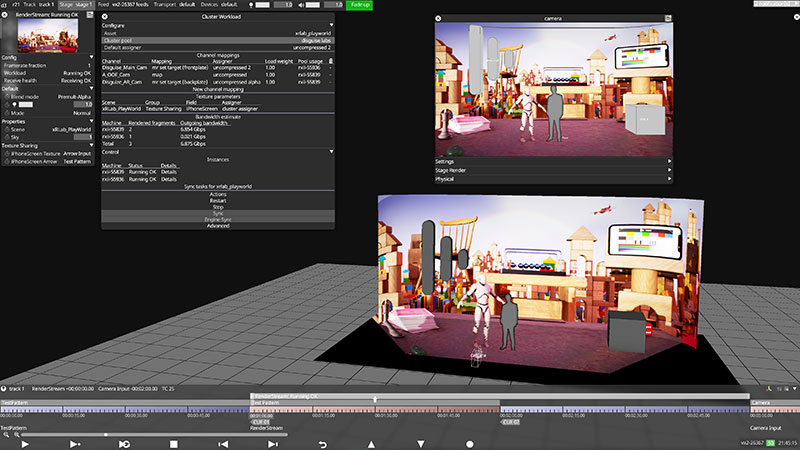Jump to the previous section icon
The image size is (800, 450).
(223, 444)
